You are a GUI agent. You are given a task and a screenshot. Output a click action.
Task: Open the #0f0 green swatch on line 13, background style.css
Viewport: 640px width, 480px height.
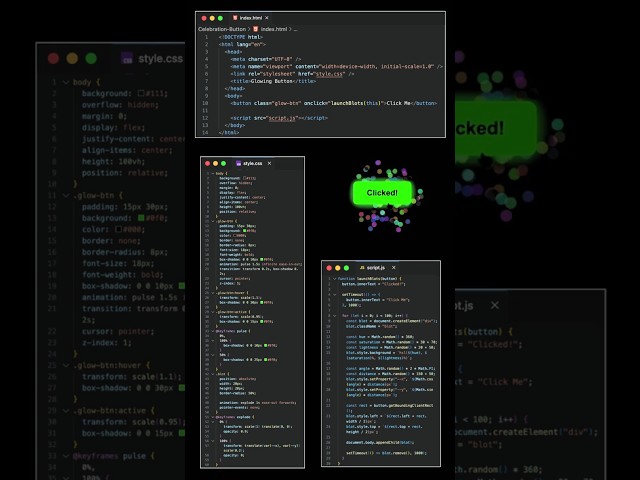tap(141, 218)
